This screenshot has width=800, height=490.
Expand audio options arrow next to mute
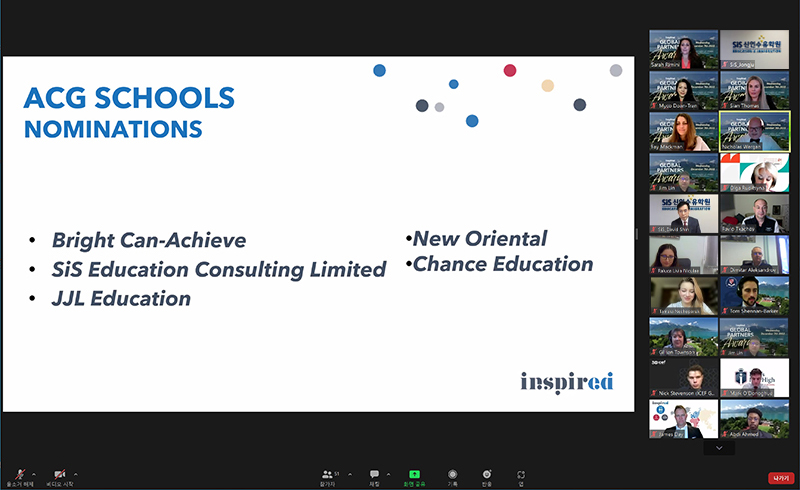[34, 474]
